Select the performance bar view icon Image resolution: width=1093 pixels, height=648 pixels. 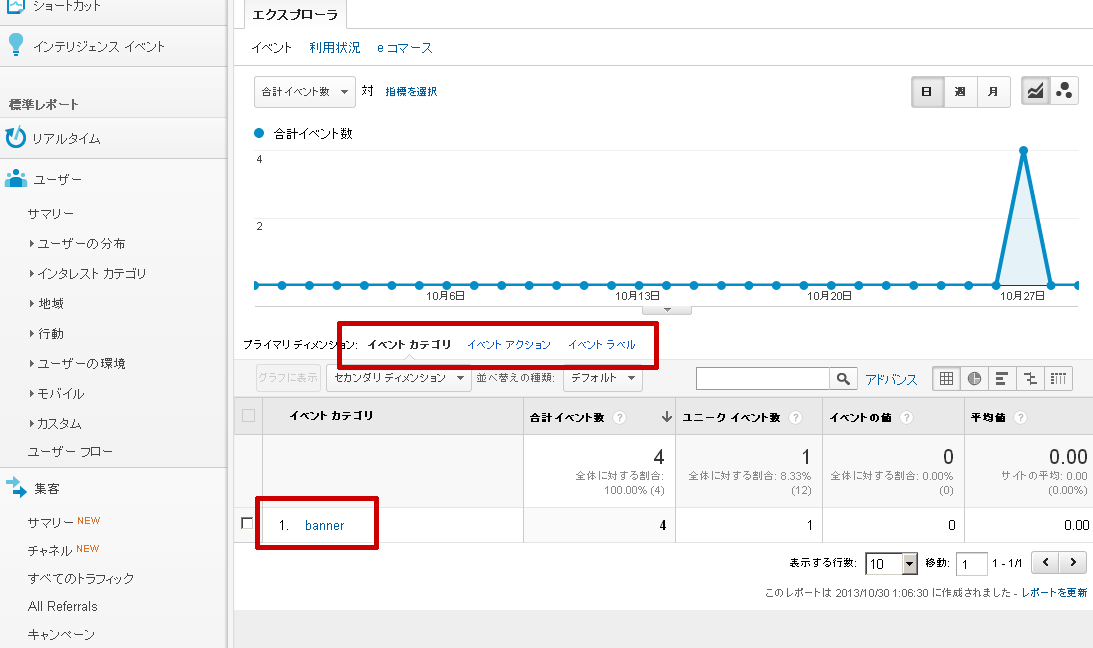coord(1002,379)
